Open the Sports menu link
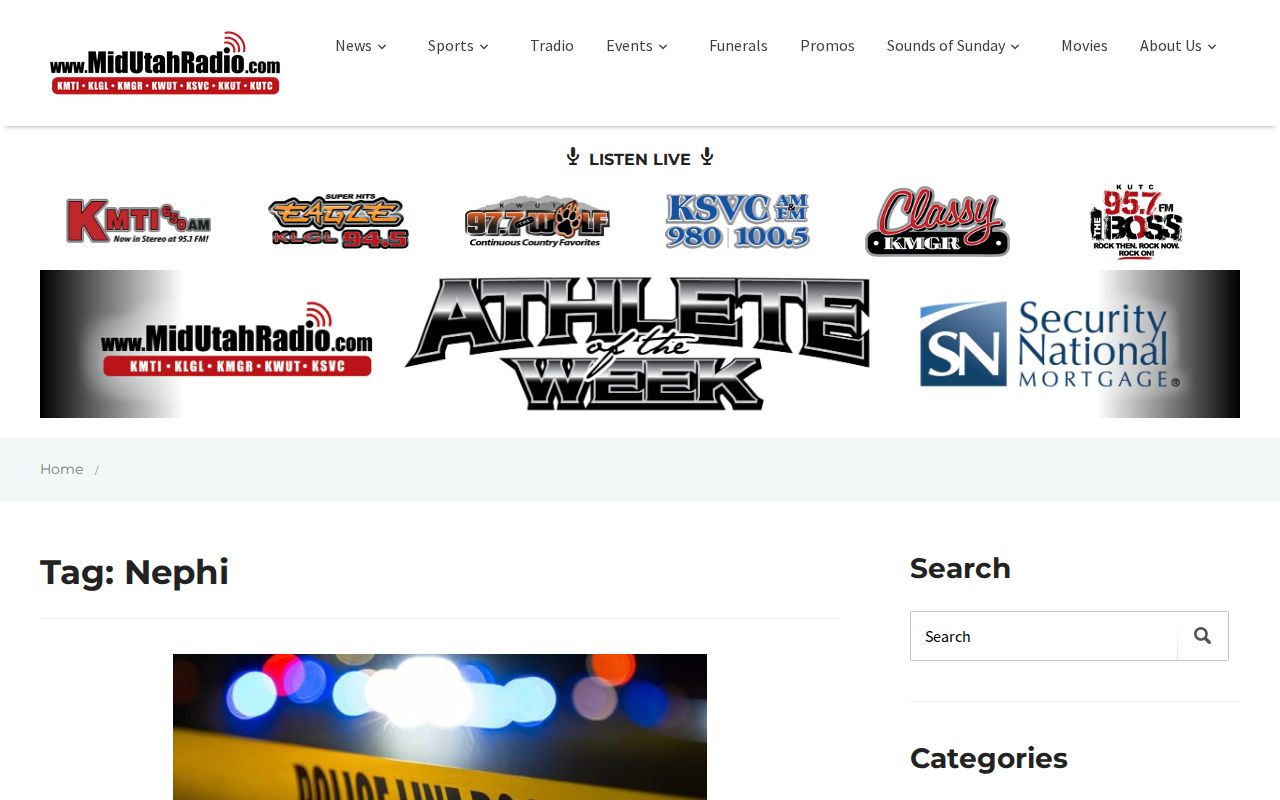 pyautogui.click(x=451, y=45)
